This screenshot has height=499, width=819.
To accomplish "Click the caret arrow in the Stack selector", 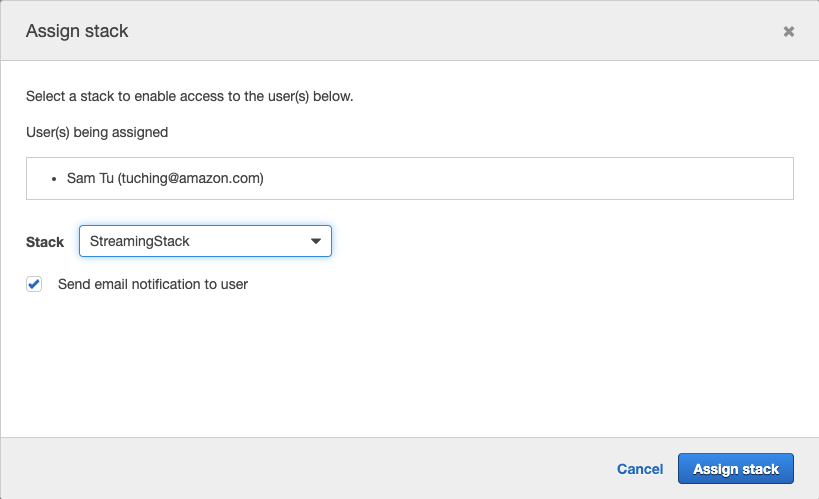I will pyautogui.click(x=316, y=241).
